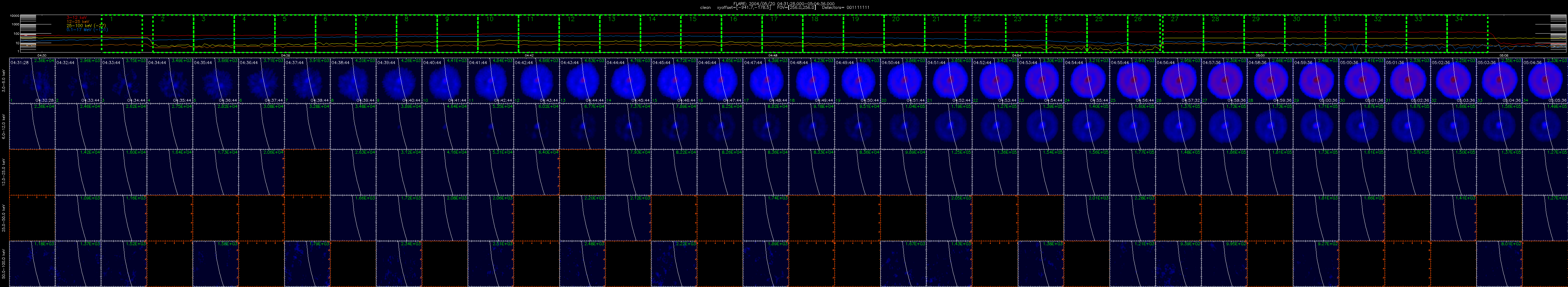Screen dimensions: 1568x287
Task: Select time interval box 24 on light curve
Action: (1067, 34)
